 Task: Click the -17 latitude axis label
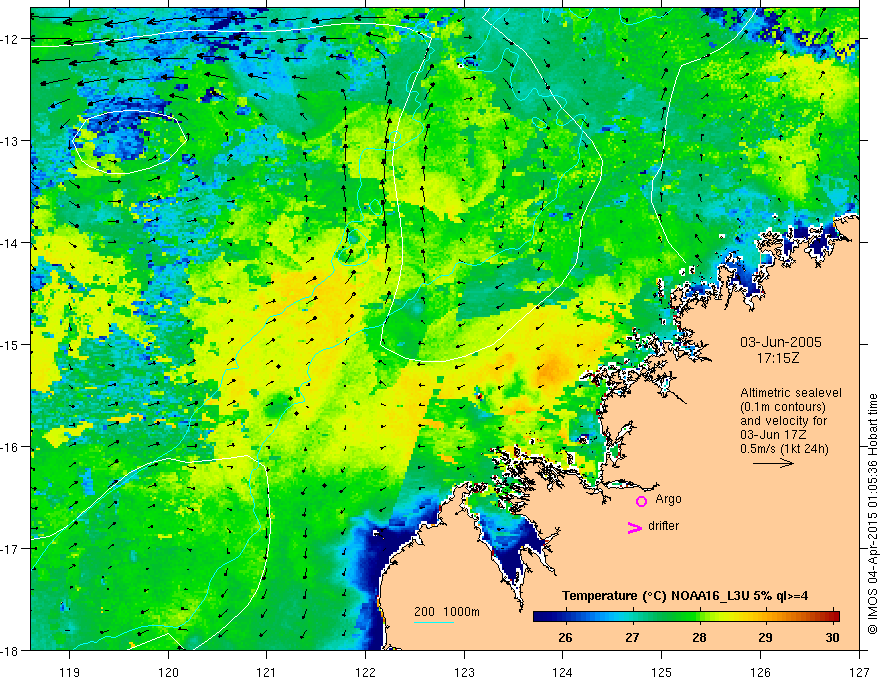point(10,548)
